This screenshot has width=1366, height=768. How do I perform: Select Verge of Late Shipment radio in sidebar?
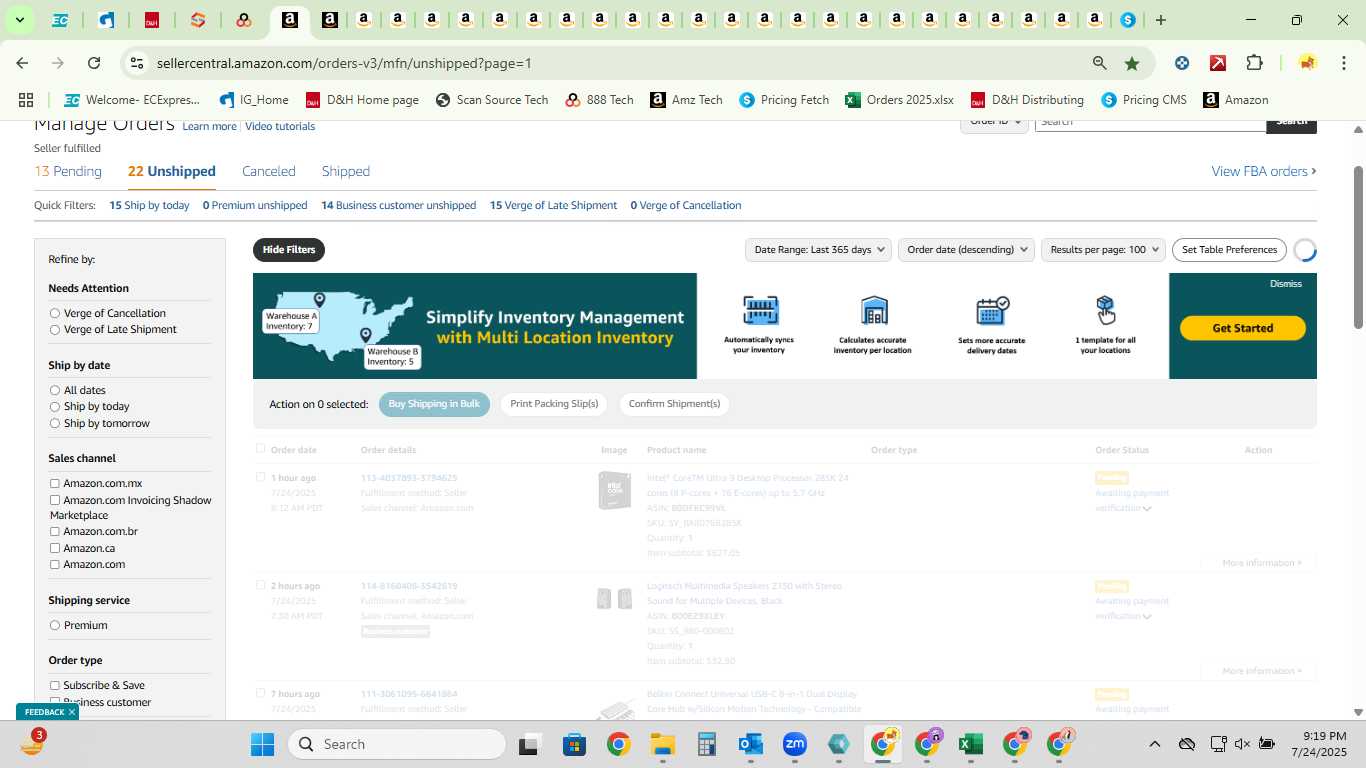coord(55,329)
